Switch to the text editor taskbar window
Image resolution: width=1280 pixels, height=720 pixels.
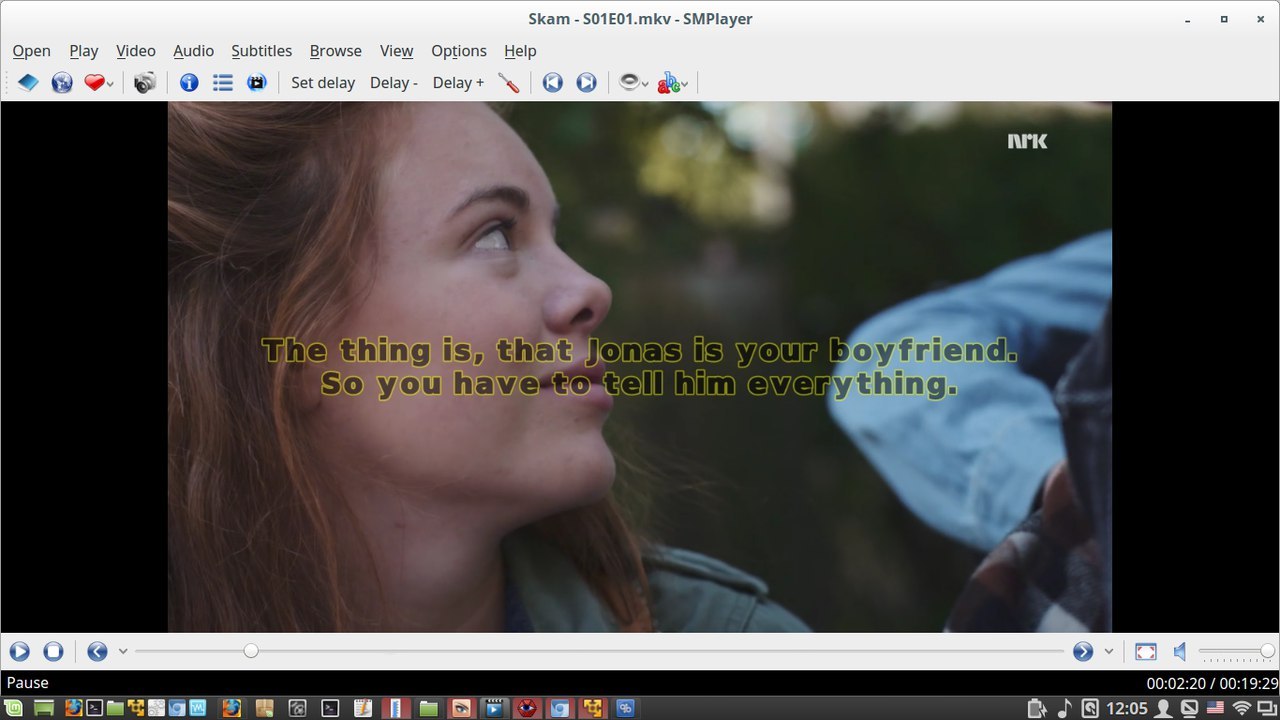pyautogui.click(x=363, y=708)
